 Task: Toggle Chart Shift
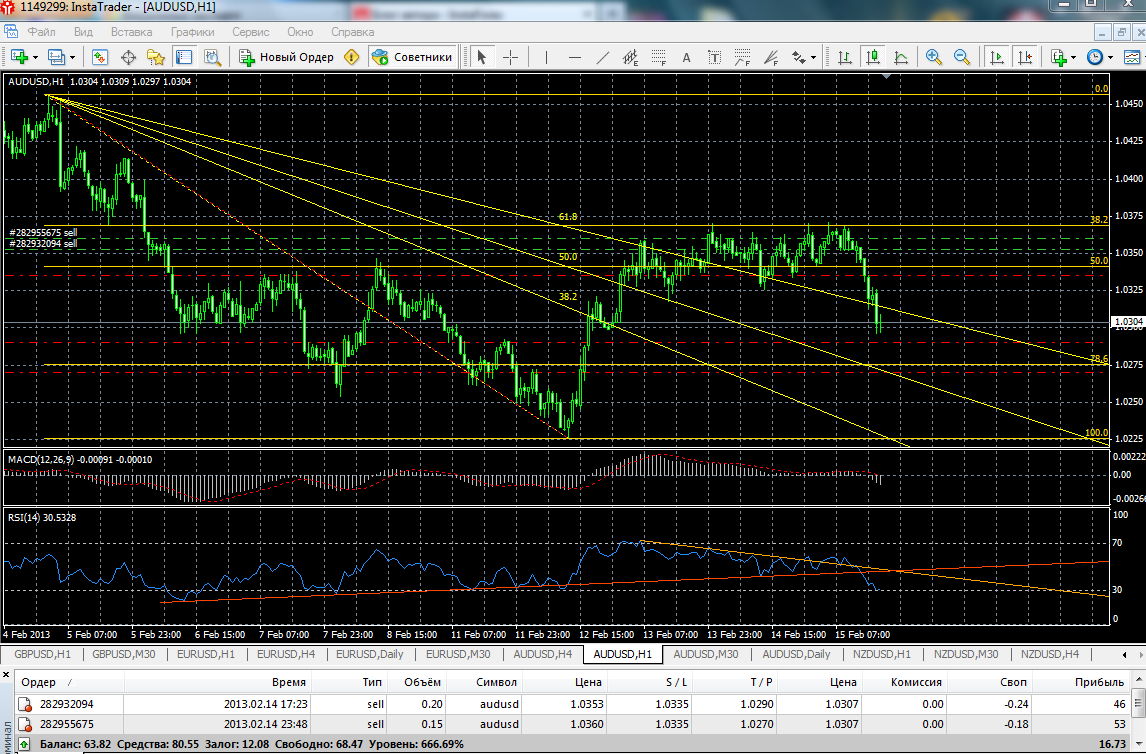tap(1025, 57)
